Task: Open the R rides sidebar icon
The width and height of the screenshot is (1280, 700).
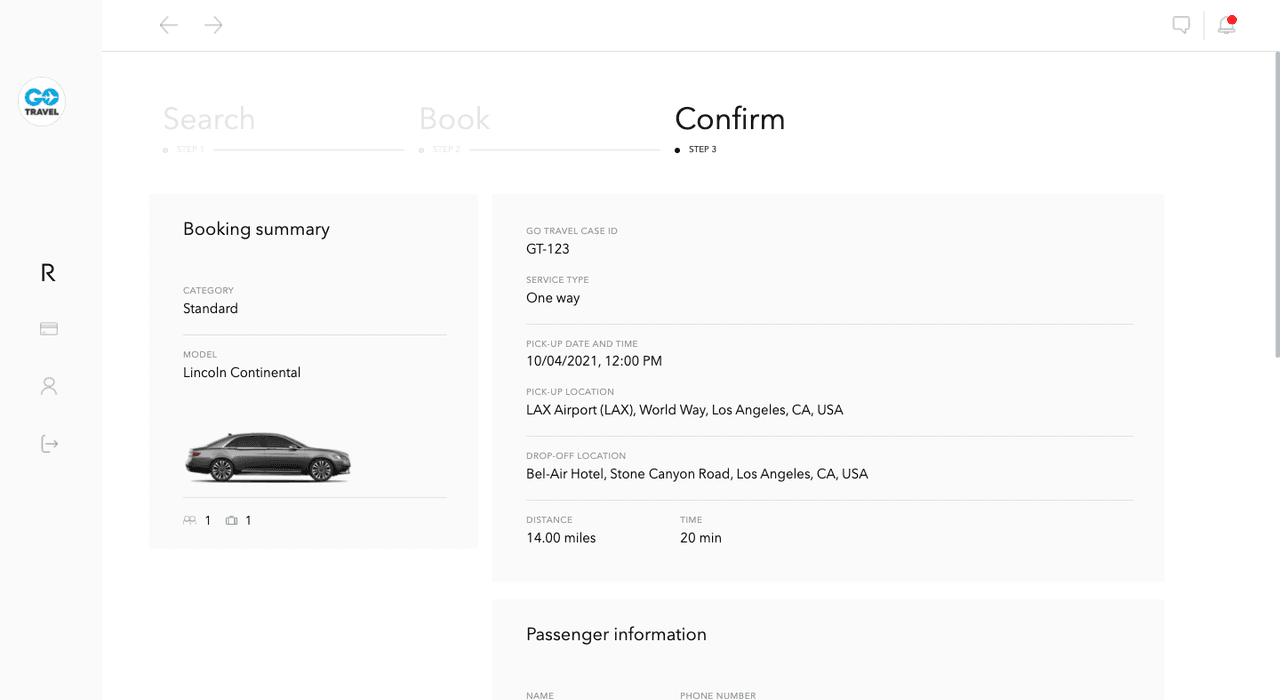Action: click(x=48, y=273)
